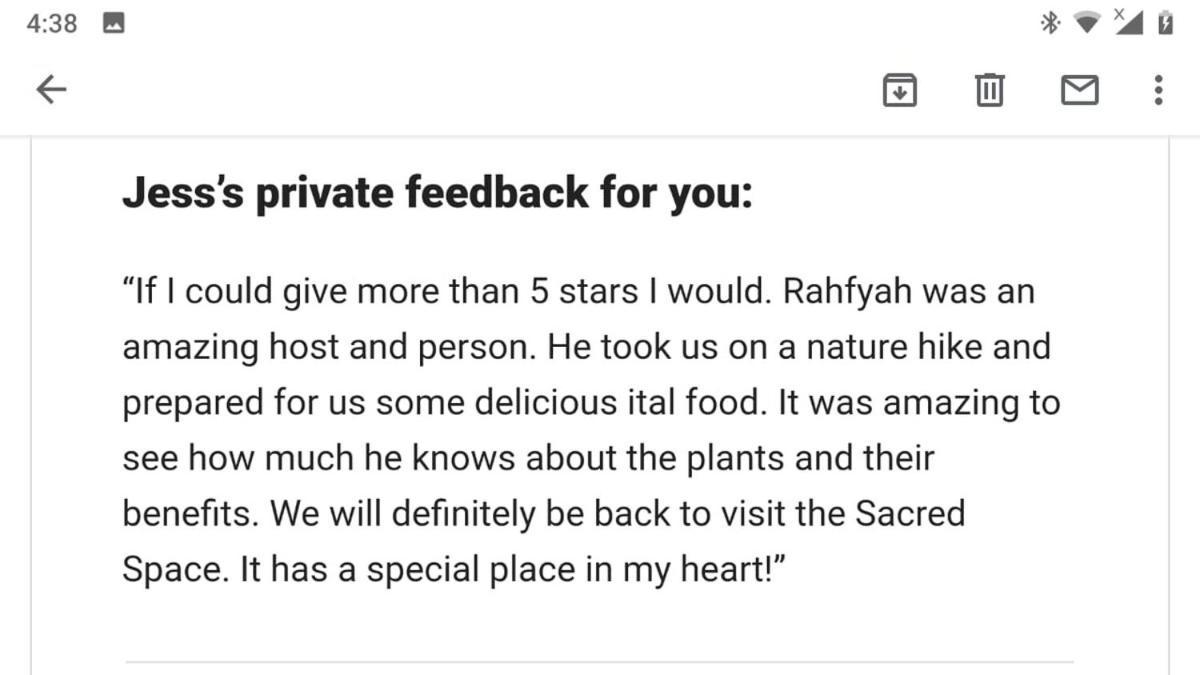Go back using the left arrow
The image size is (1200, 675).
tap(51, 90)
